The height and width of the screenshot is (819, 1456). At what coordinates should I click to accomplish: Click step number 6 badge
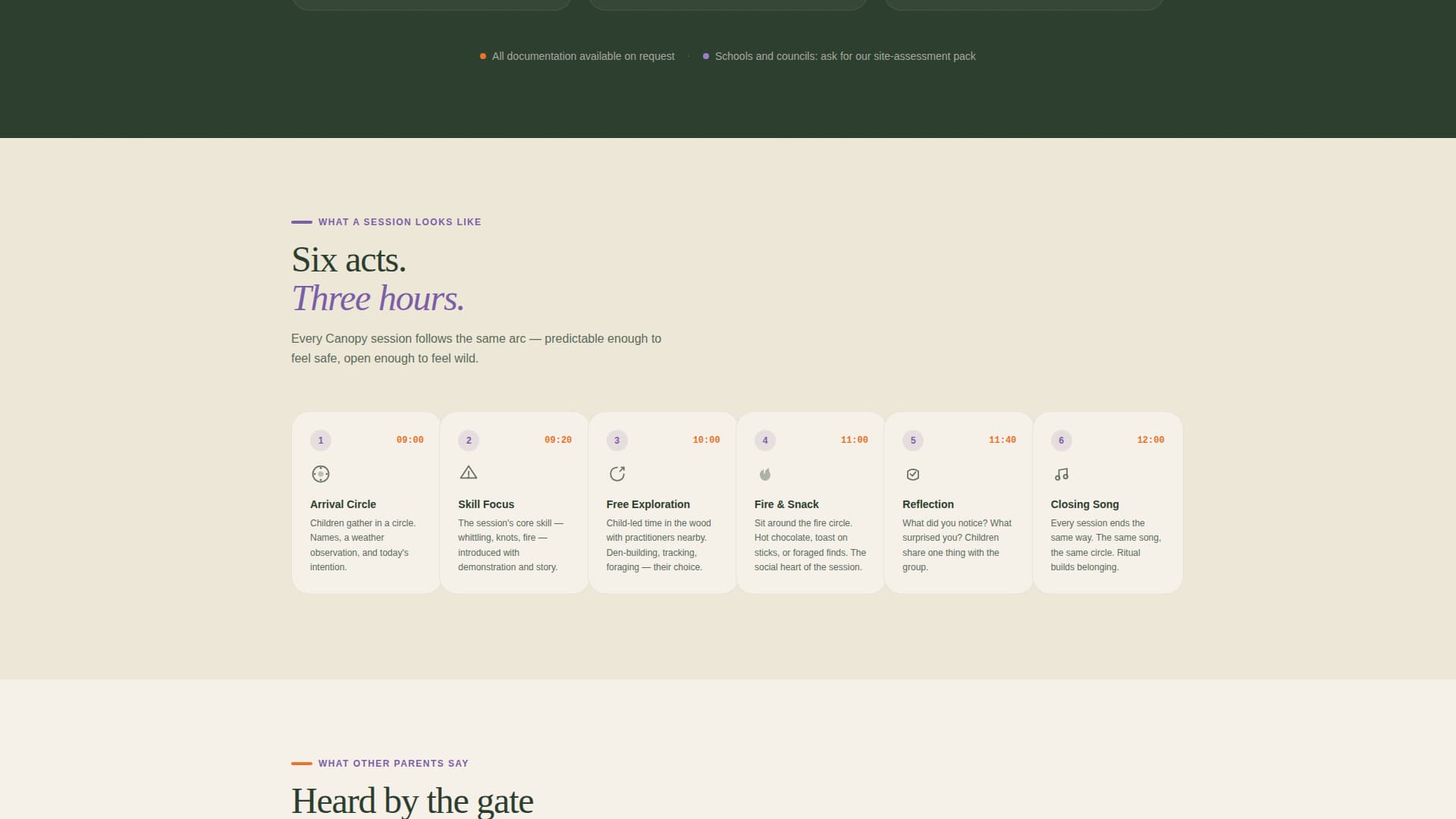tap(1062, 441)
